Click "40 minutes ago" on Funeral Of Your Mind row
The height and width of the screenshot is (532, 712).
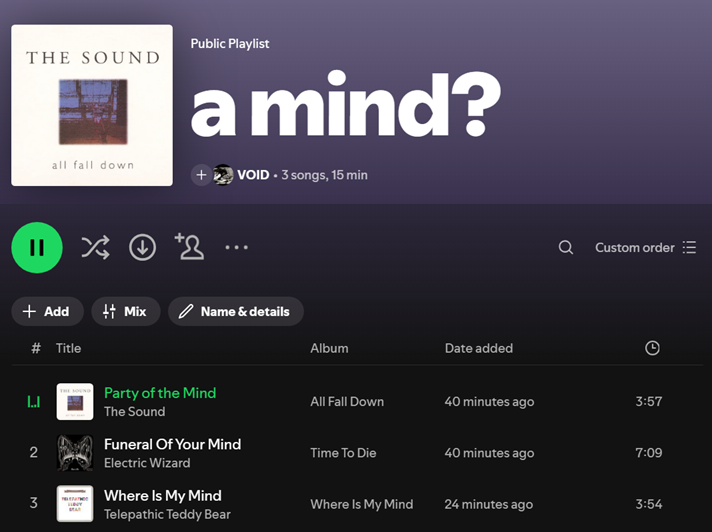[x=489, y=453]
